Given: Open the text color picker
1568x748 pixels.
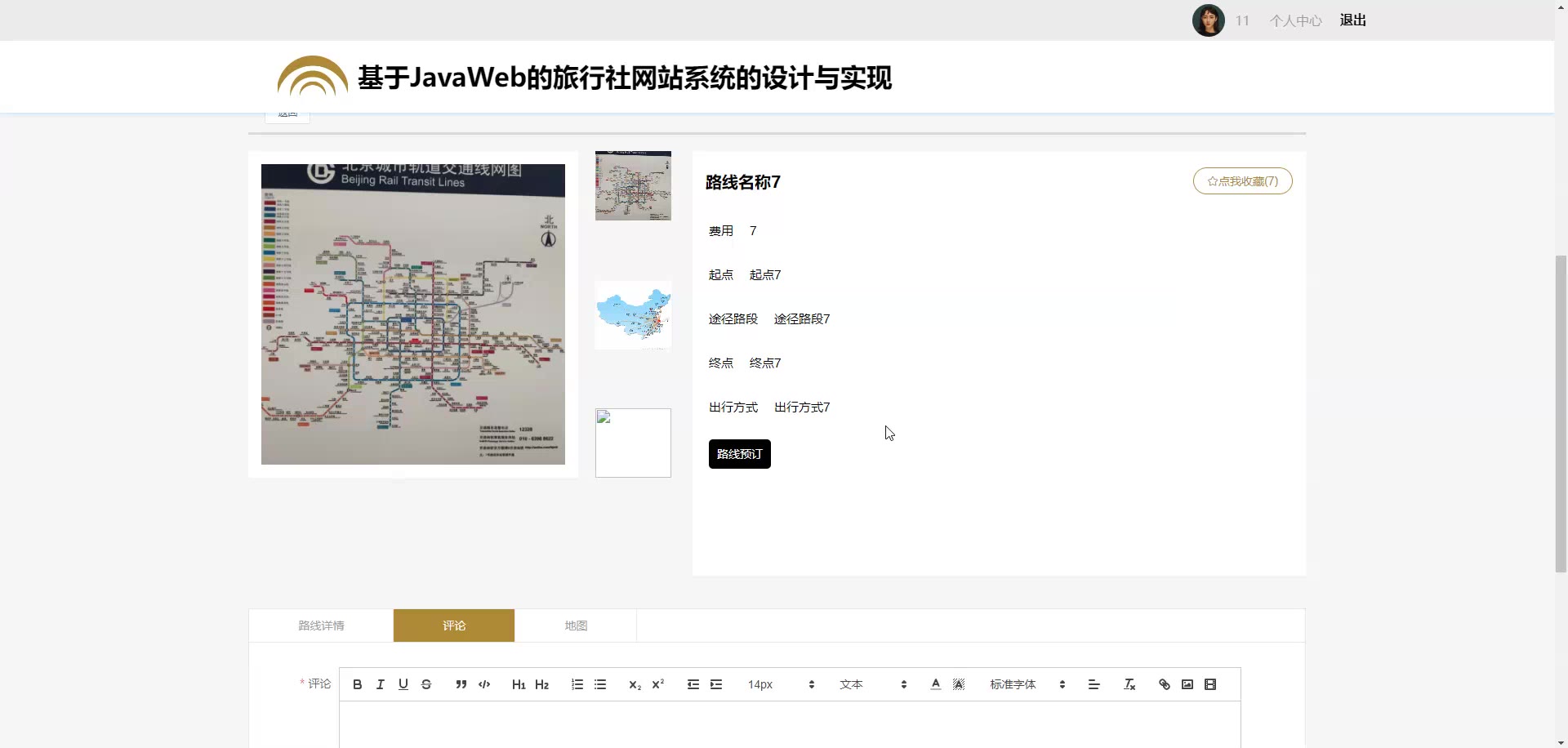Looking at the screenshot, I should pyautogui.click(x=935, y=684).
